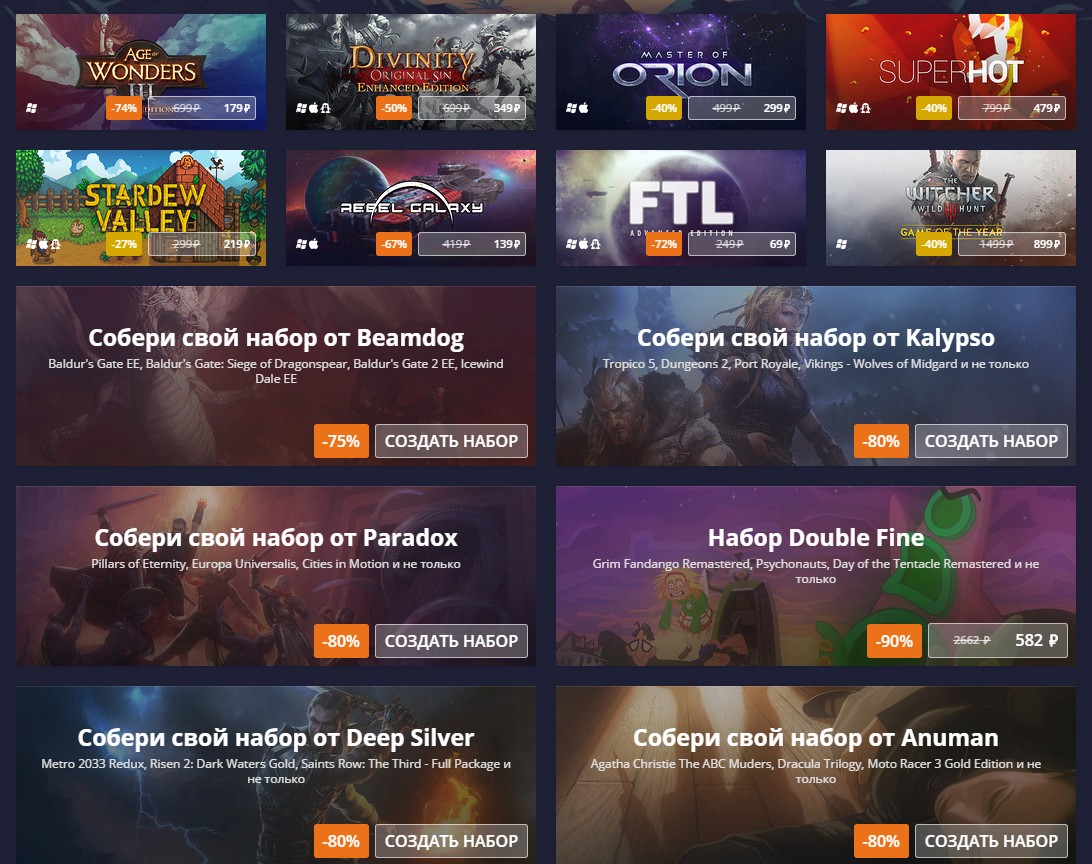Open the Rebel Galaxy game thumbnail
This screenshot has width=1092, height=864.
411,207
